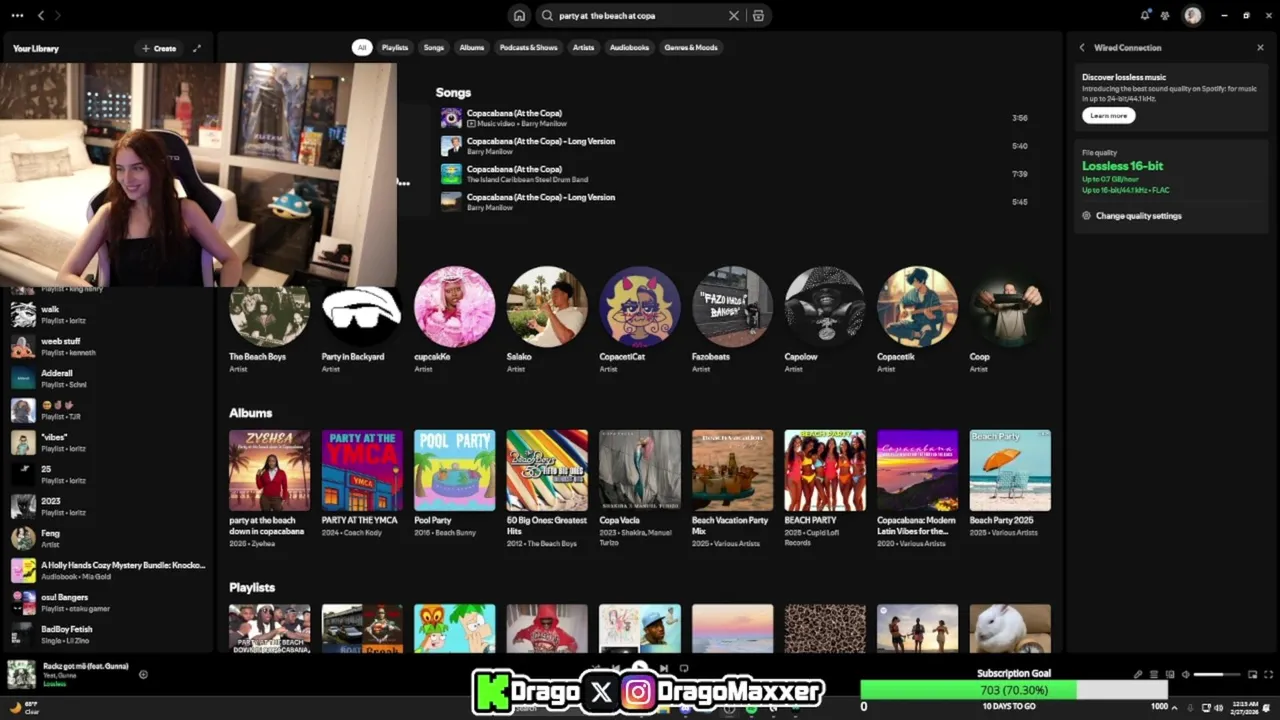Screen dimensions: 1280x720
Task: Open Connect to a device icon
Action: tap(1169, 674)
